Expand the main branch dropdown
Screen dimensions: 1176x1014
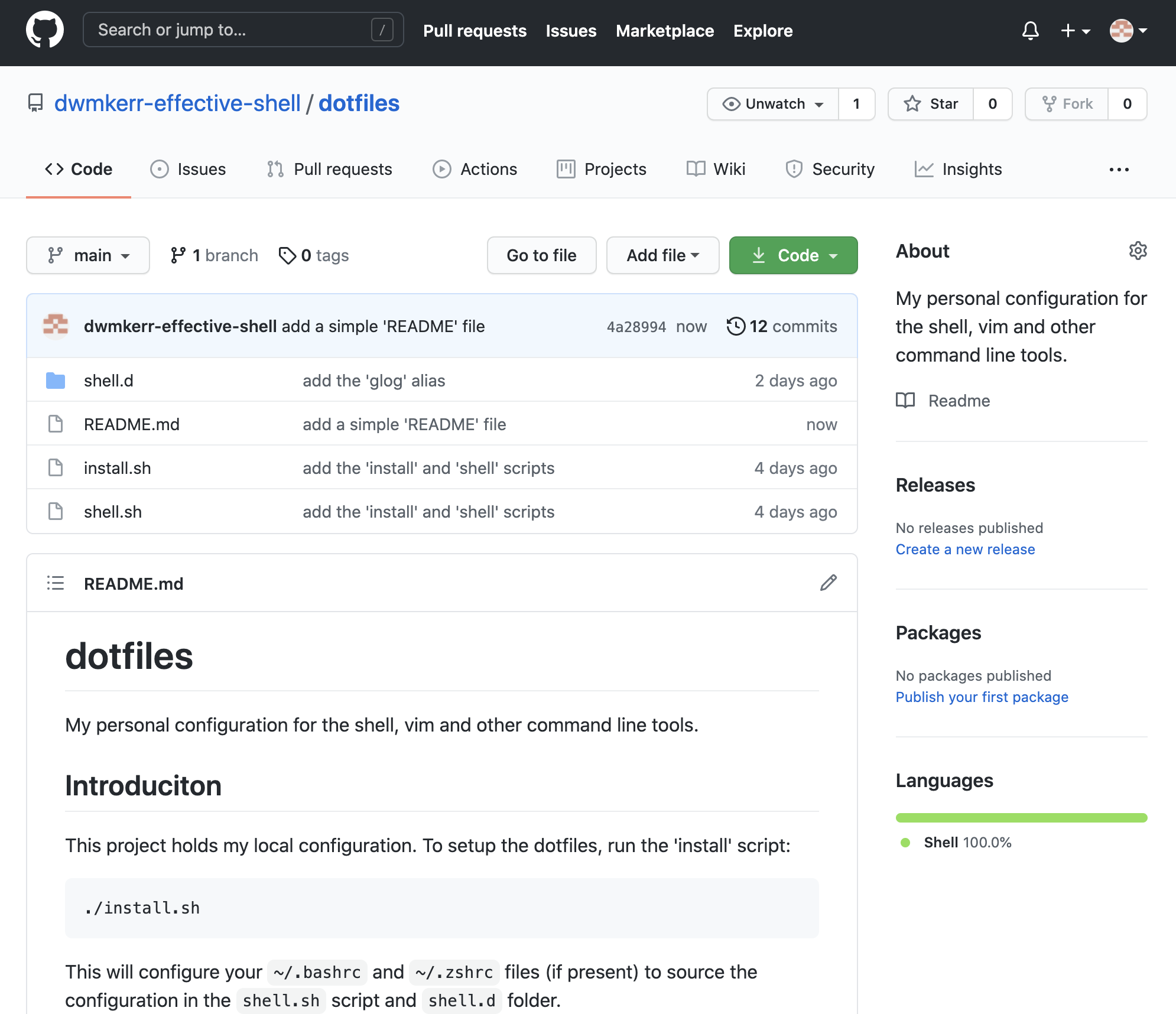[87, 254]
